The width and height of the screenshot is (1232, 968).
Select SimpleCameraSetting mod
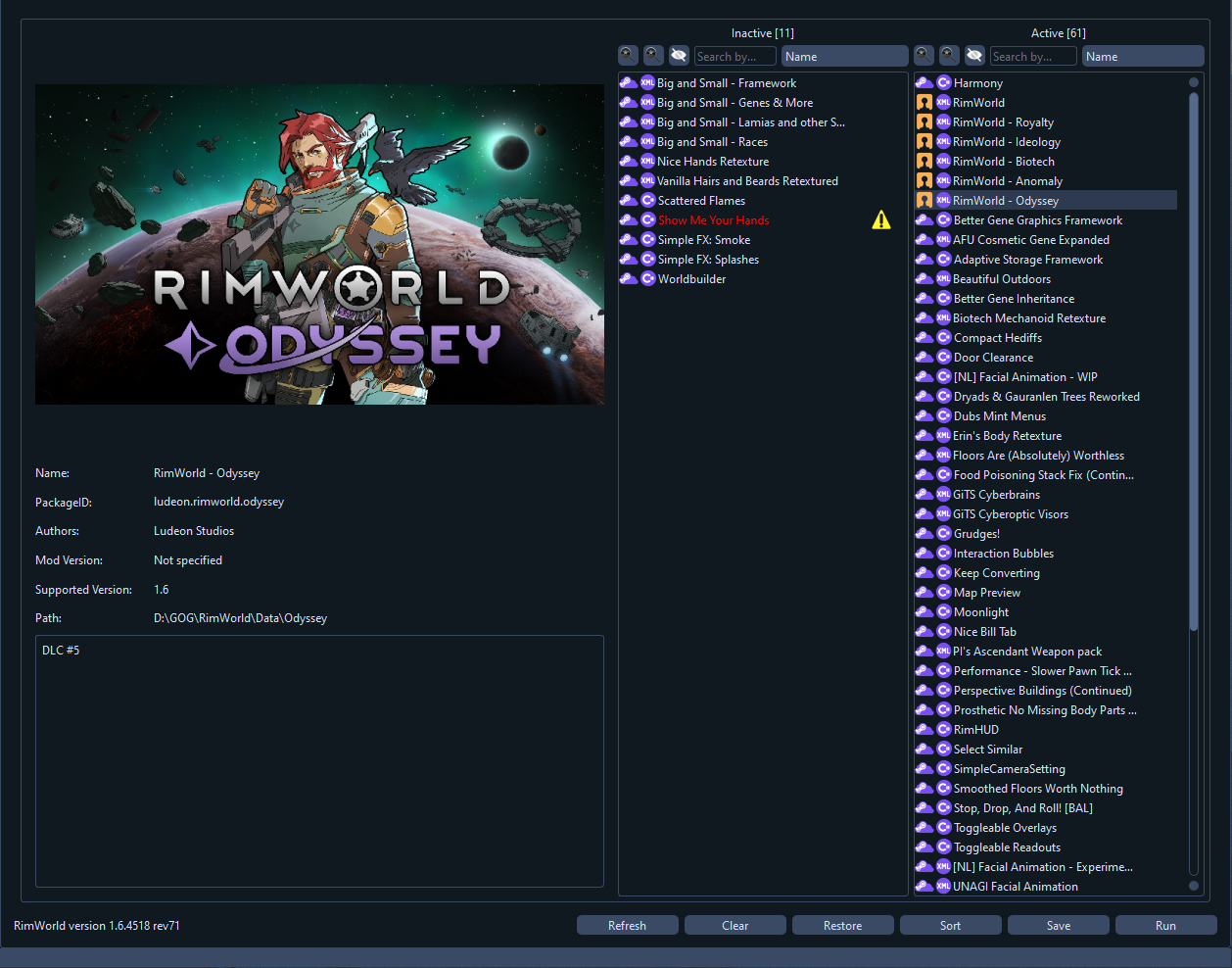[x=1046, y=769]
